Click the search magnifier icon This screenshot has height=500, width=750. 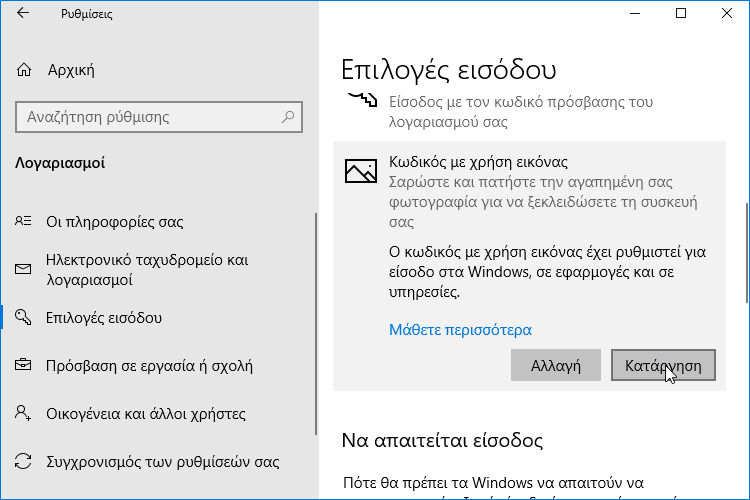click(287, 117)
